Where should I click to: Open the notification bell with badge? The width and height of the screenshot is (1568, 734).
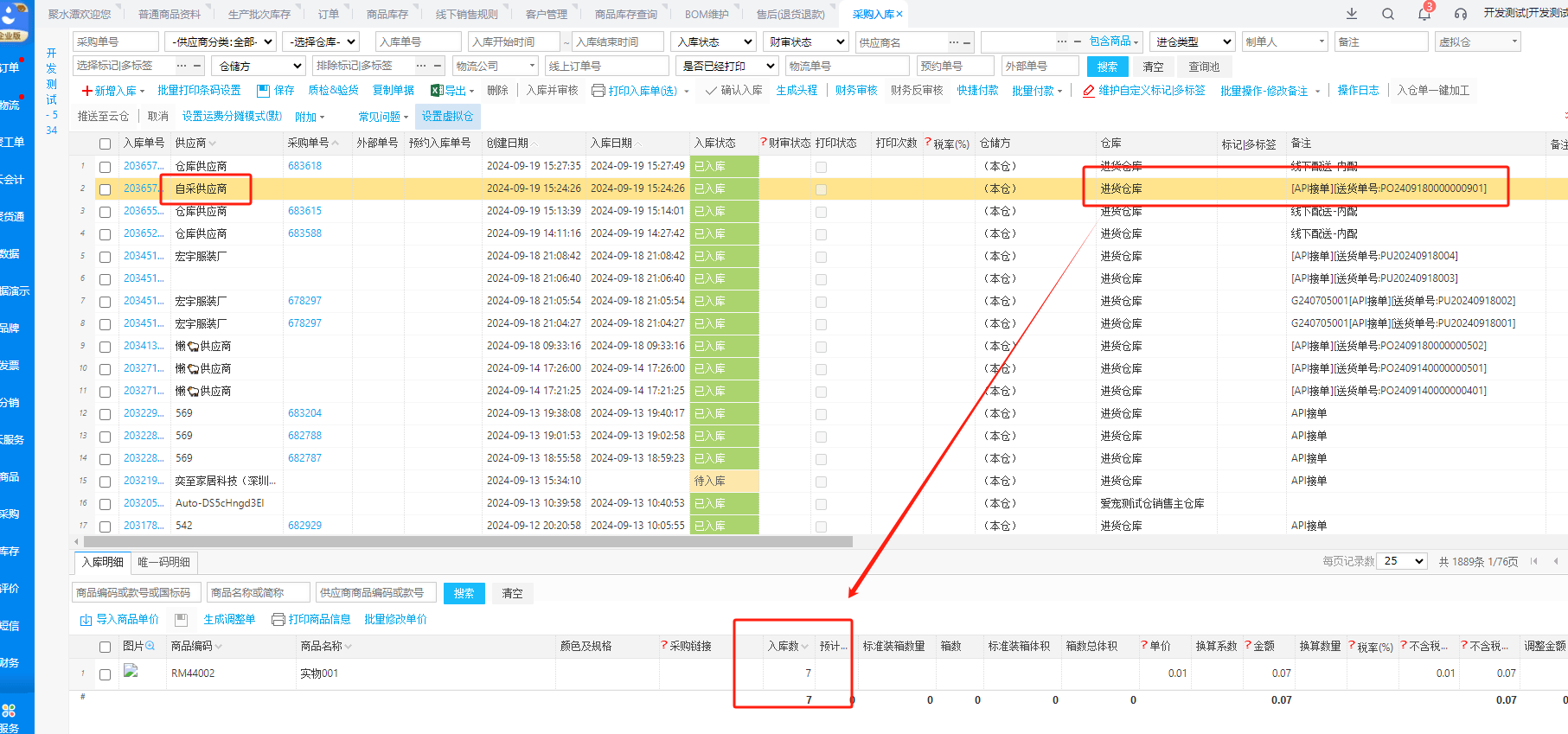1424,13
